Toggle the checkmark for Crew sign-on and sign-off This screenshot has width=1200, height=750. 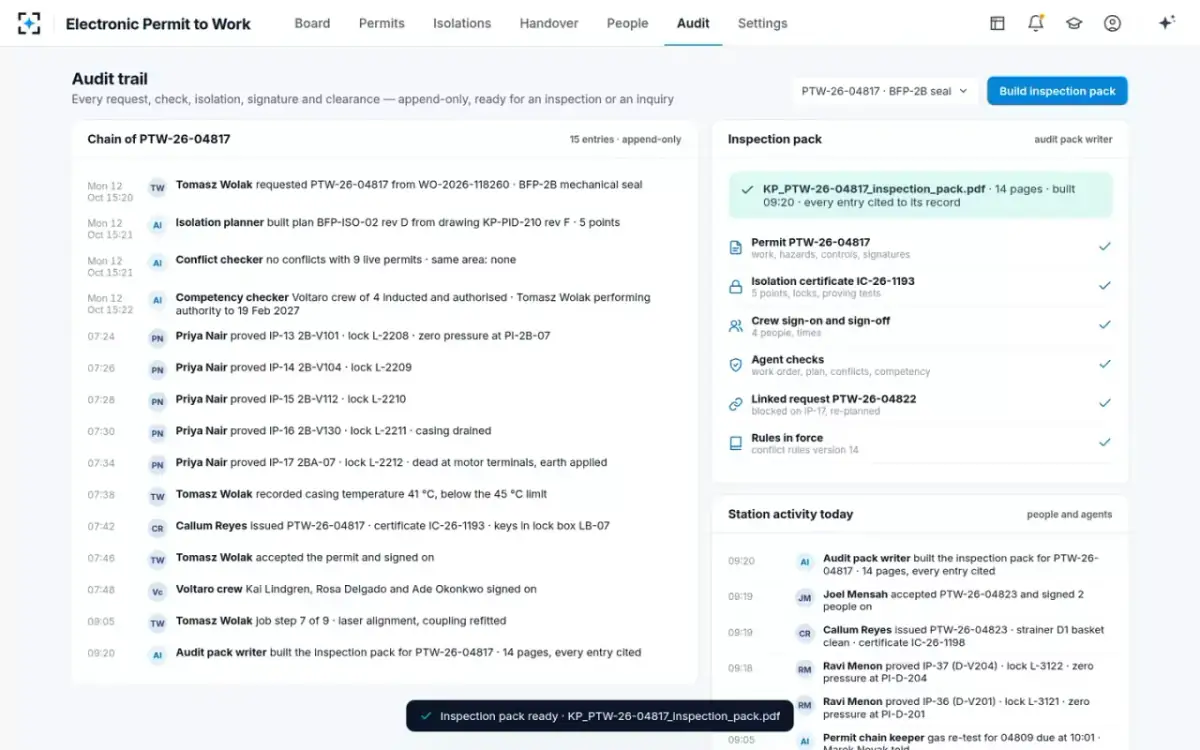pos(1104,325)
